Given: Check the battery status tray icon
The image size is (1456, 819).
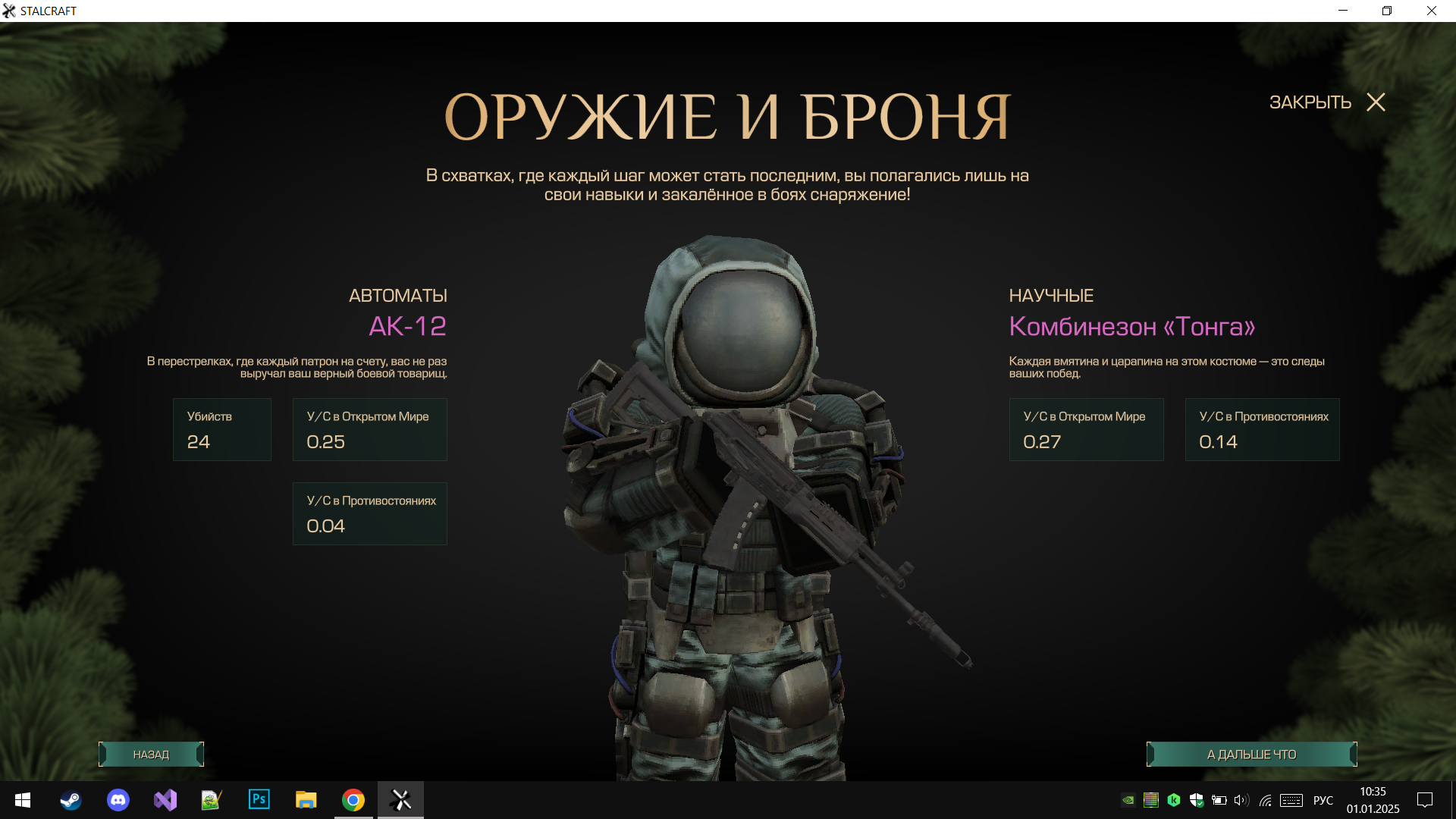Looking at the screenshot, I should (x=1219, y=800).
